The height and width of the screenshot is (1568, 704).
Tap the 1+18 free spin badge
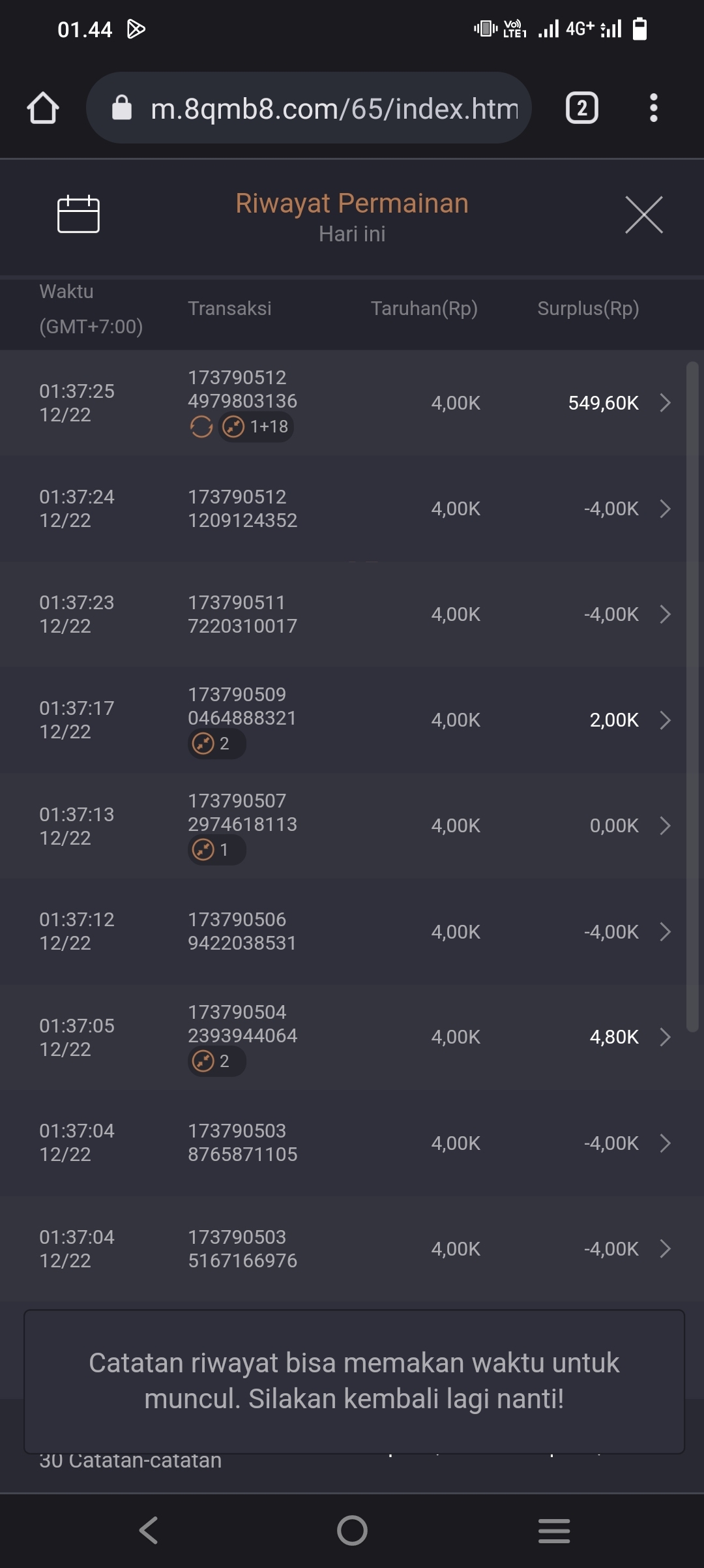(x=256, y=427)
